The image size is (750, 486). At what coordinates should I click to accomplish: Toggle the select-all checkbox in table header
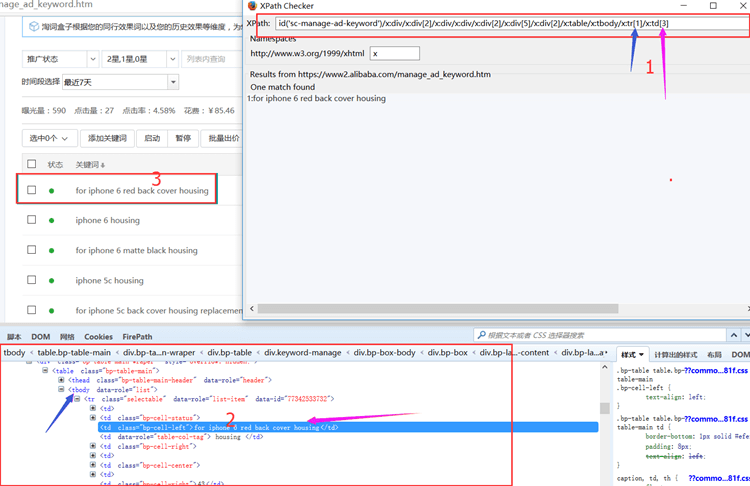click(32, 164)
